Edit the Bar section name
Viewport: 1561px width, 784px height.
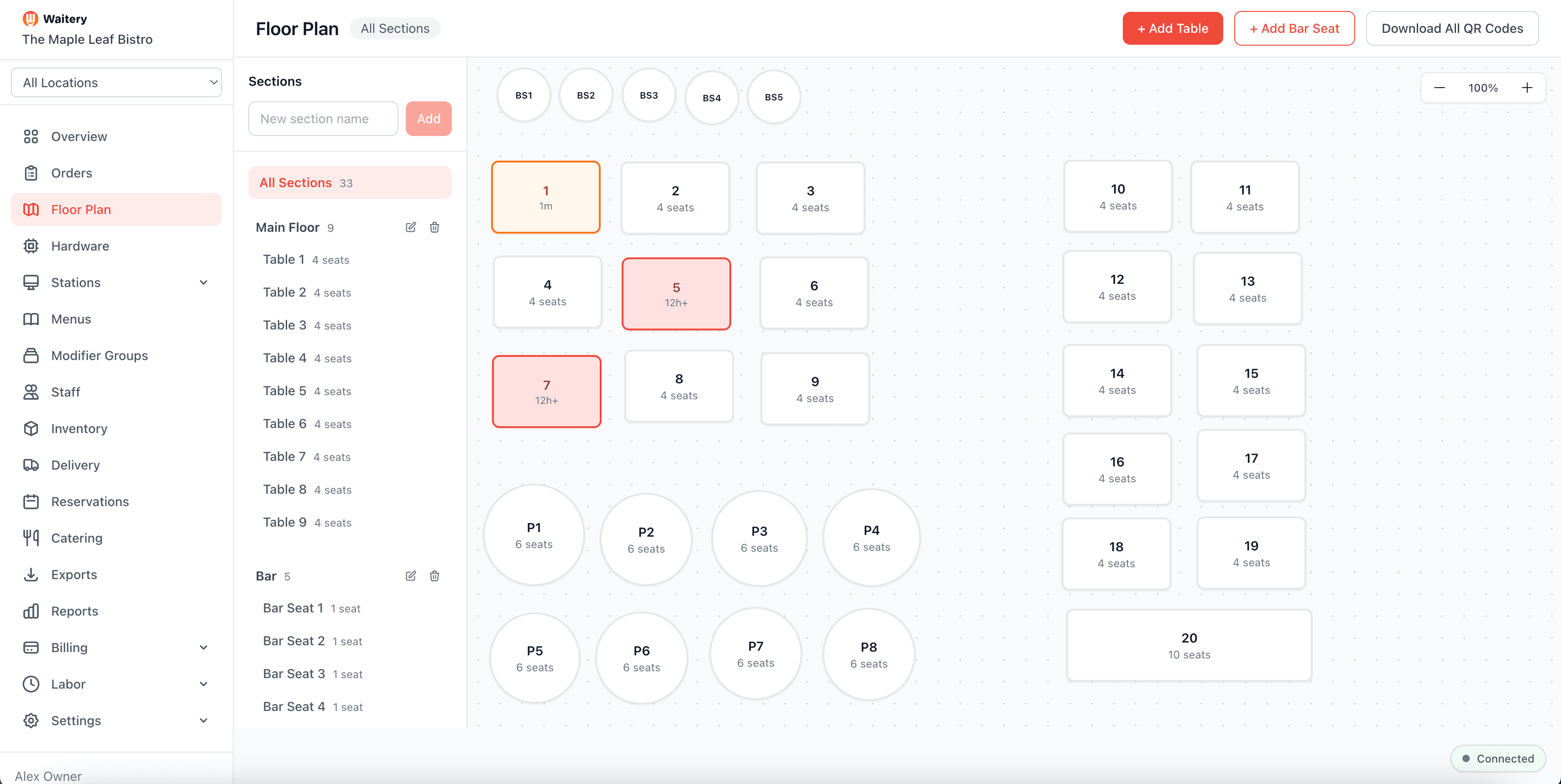pyautogui.click(x=411, y=575)
